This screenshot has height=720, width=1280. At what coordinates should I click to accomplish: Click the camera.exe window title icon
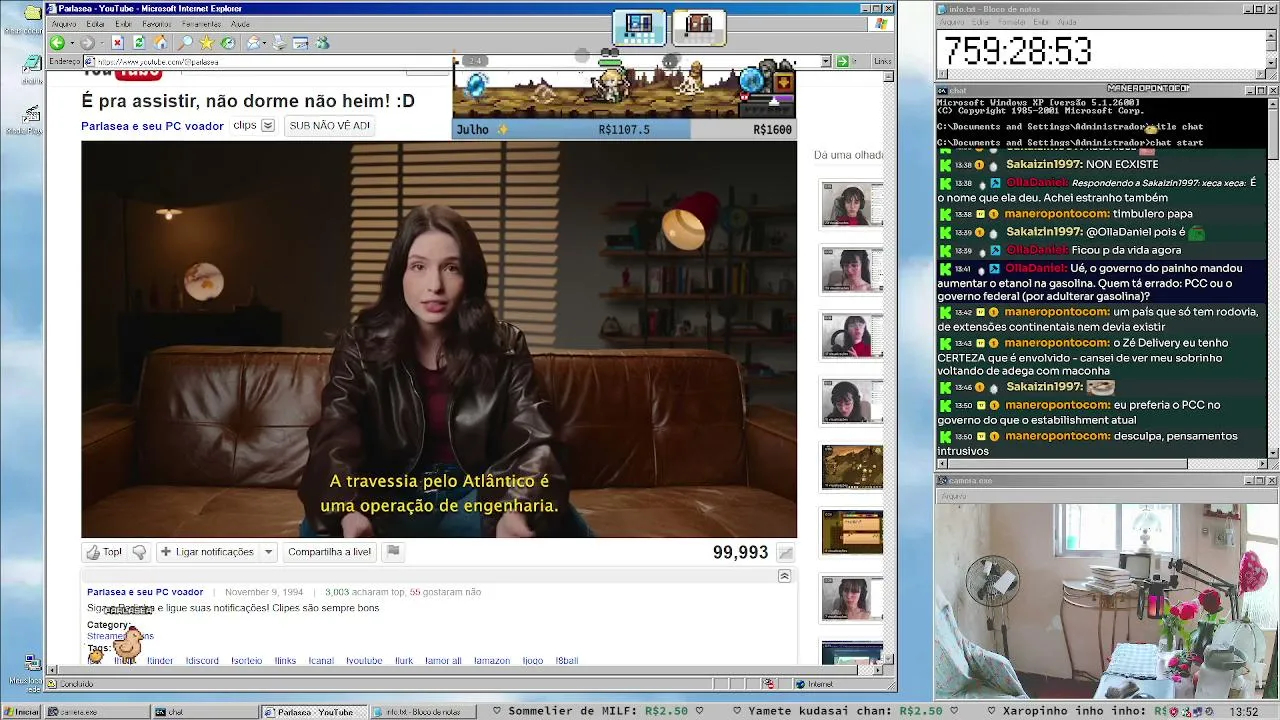942,481
